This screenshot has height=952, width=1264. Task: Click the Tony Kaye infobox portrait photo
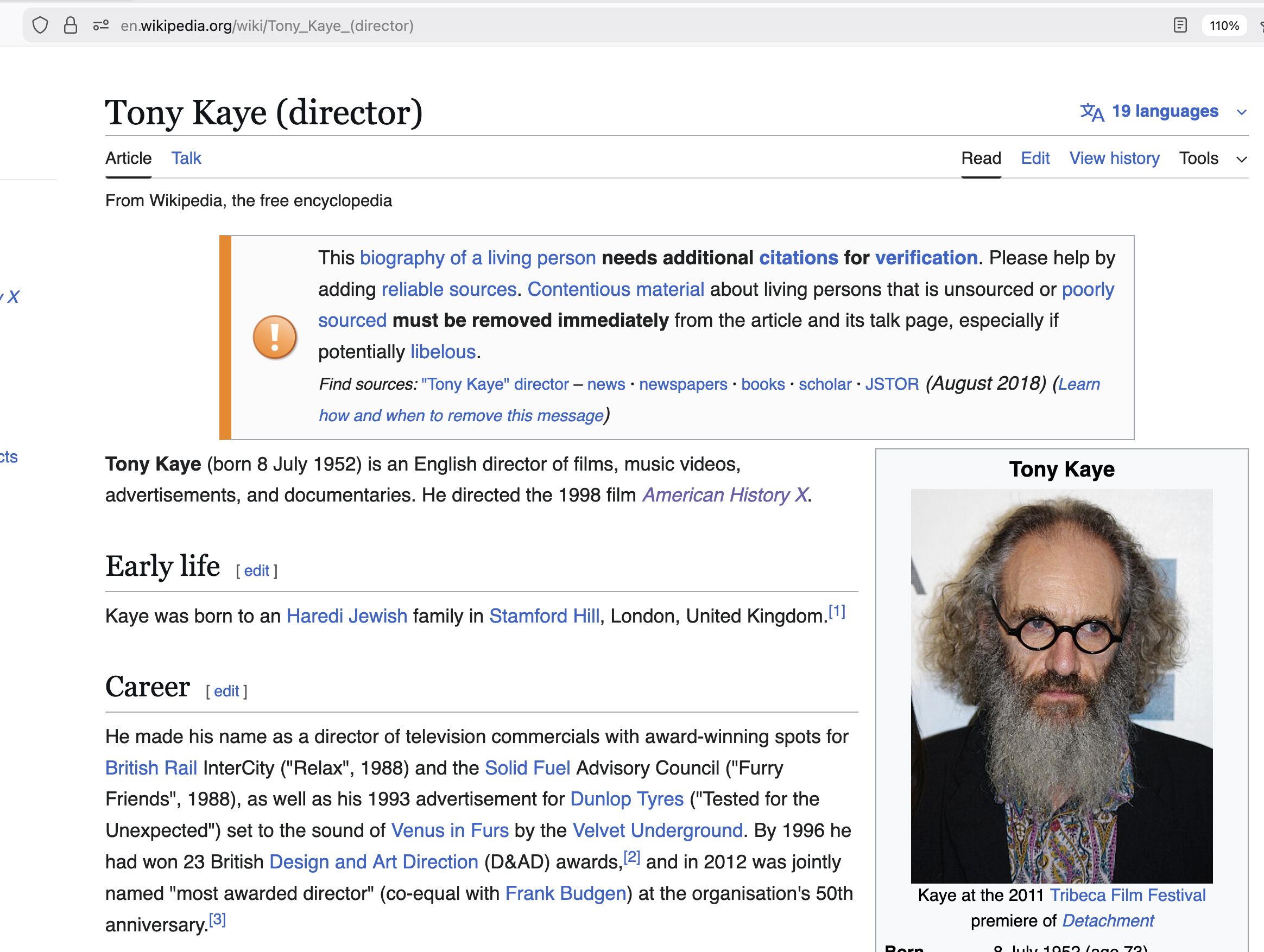(1061, 686)
